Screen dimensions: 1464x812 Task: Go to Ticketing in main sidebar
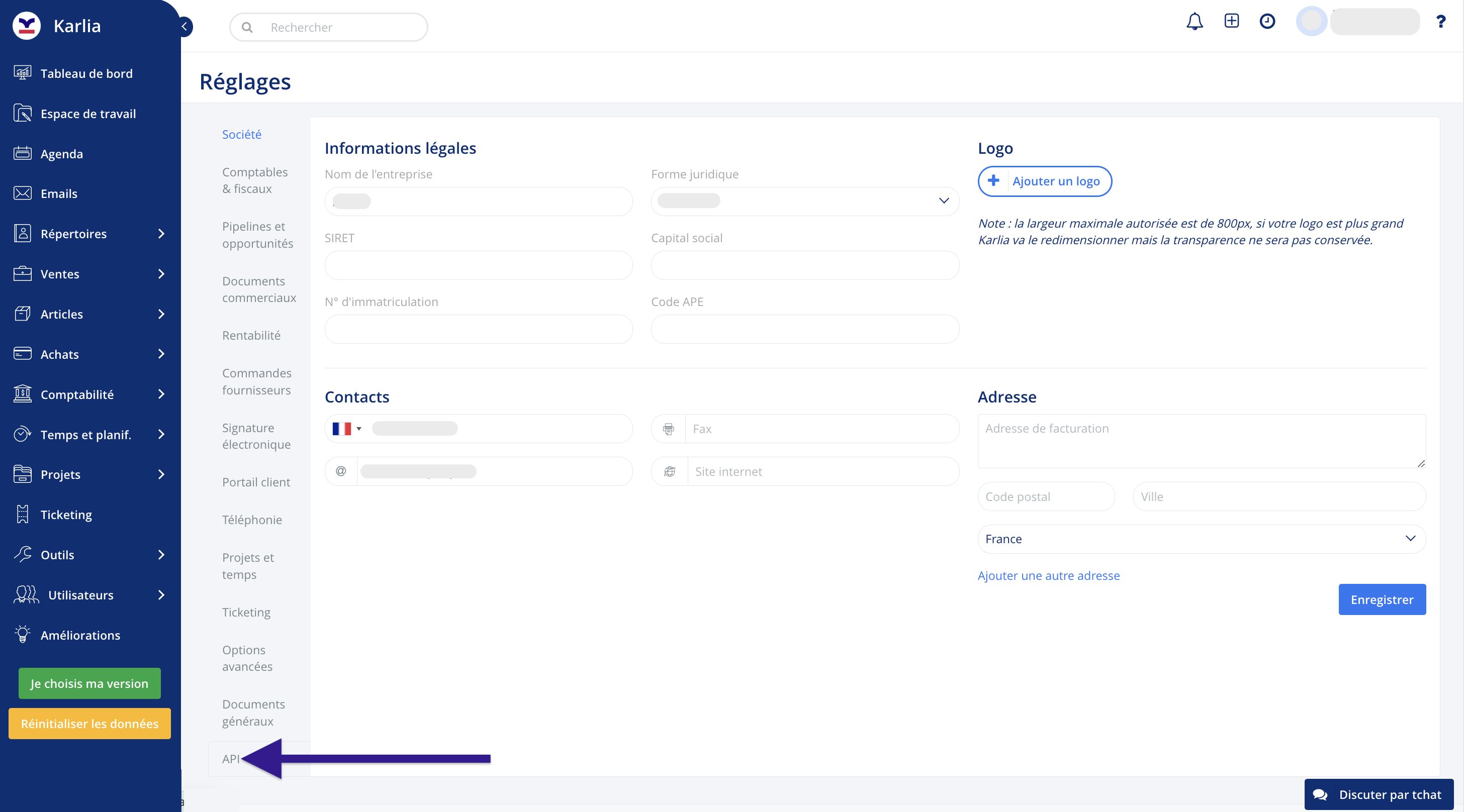[x=66, y=515]
